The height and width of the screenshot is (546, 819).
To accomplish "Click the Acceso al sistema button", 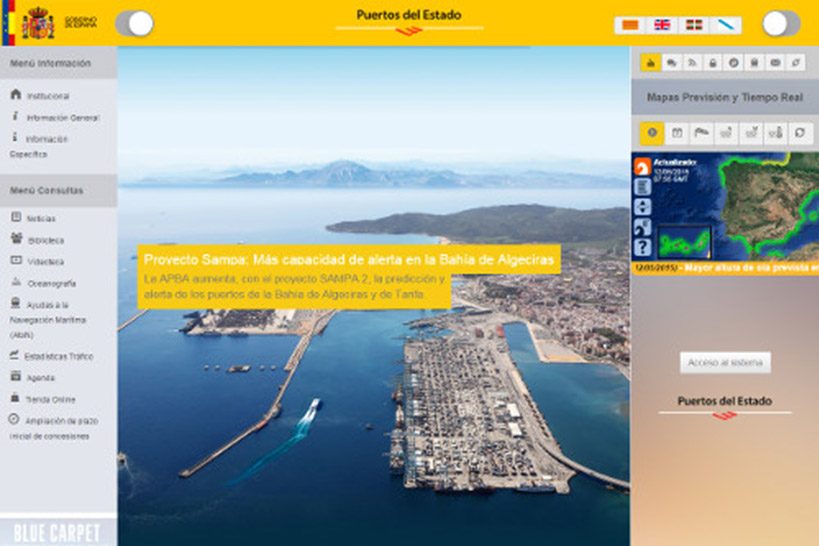I will click(725, 362).
